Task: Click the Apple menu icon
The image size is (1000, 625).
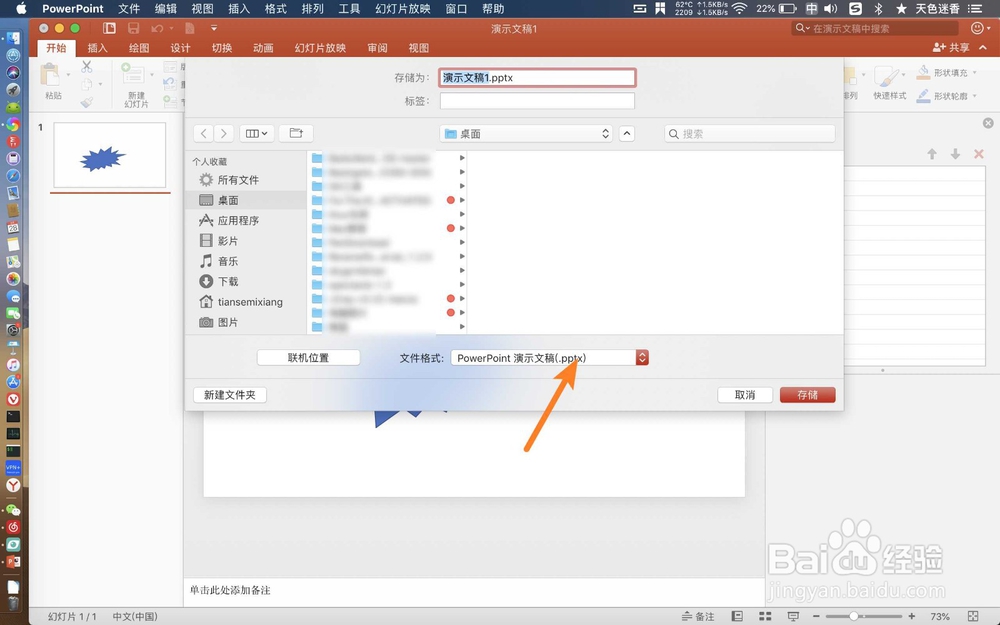Action: point(20,9)
